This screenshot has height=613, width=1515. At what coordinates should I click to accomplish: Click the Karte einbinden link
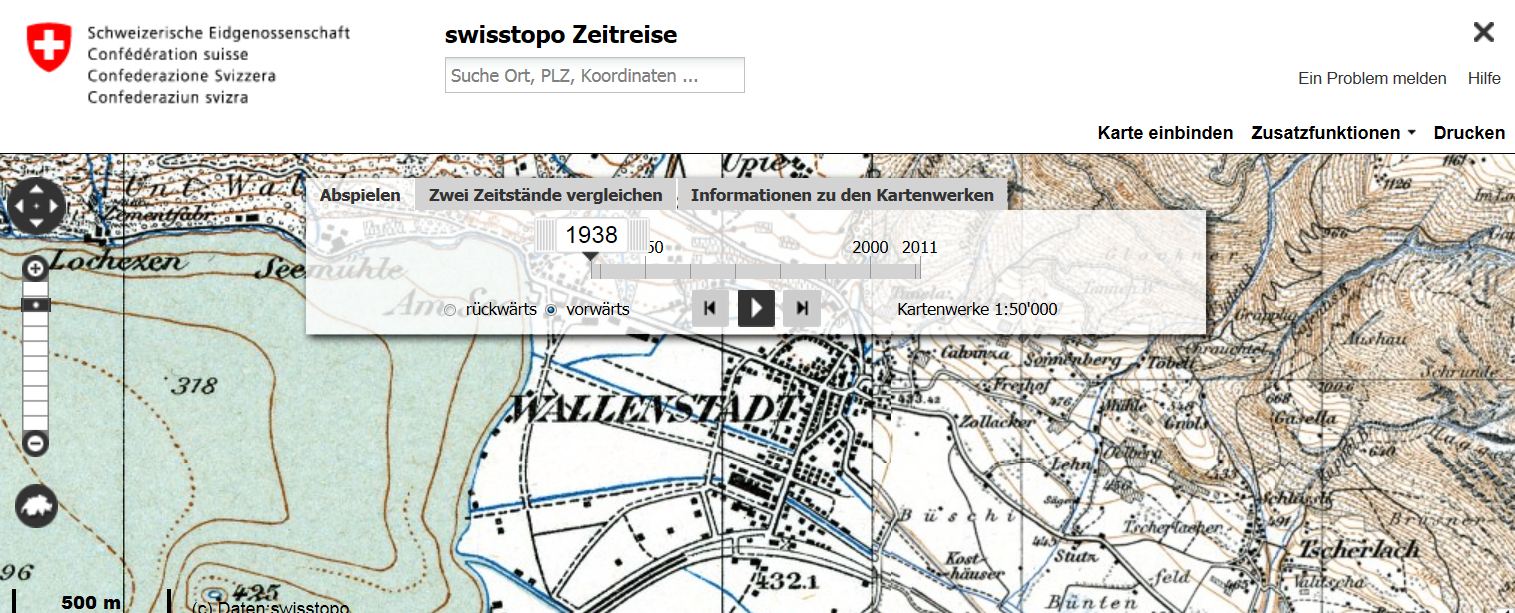click(1165, 133)
